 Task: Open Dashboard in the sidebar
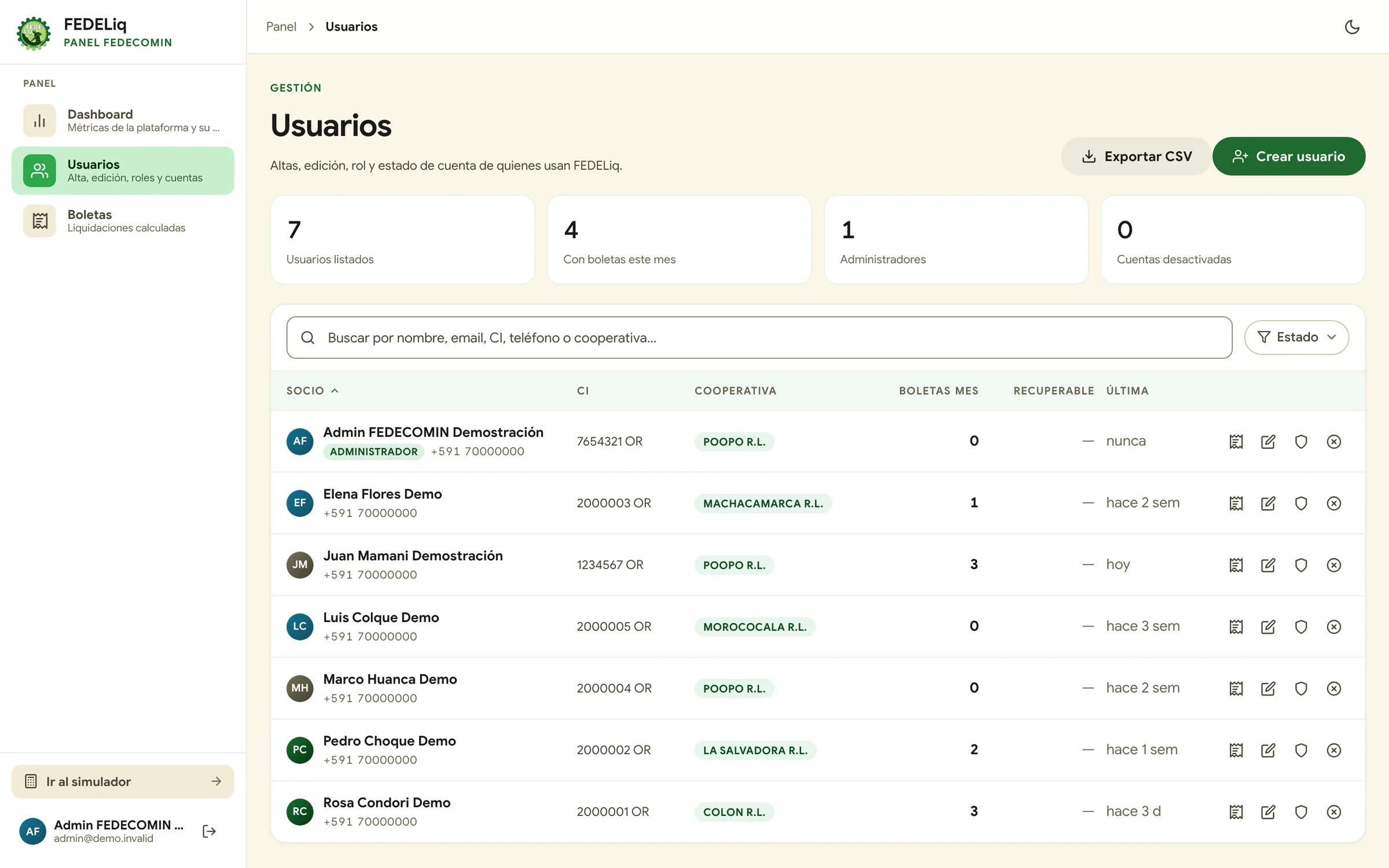click(x=123, y=120)
